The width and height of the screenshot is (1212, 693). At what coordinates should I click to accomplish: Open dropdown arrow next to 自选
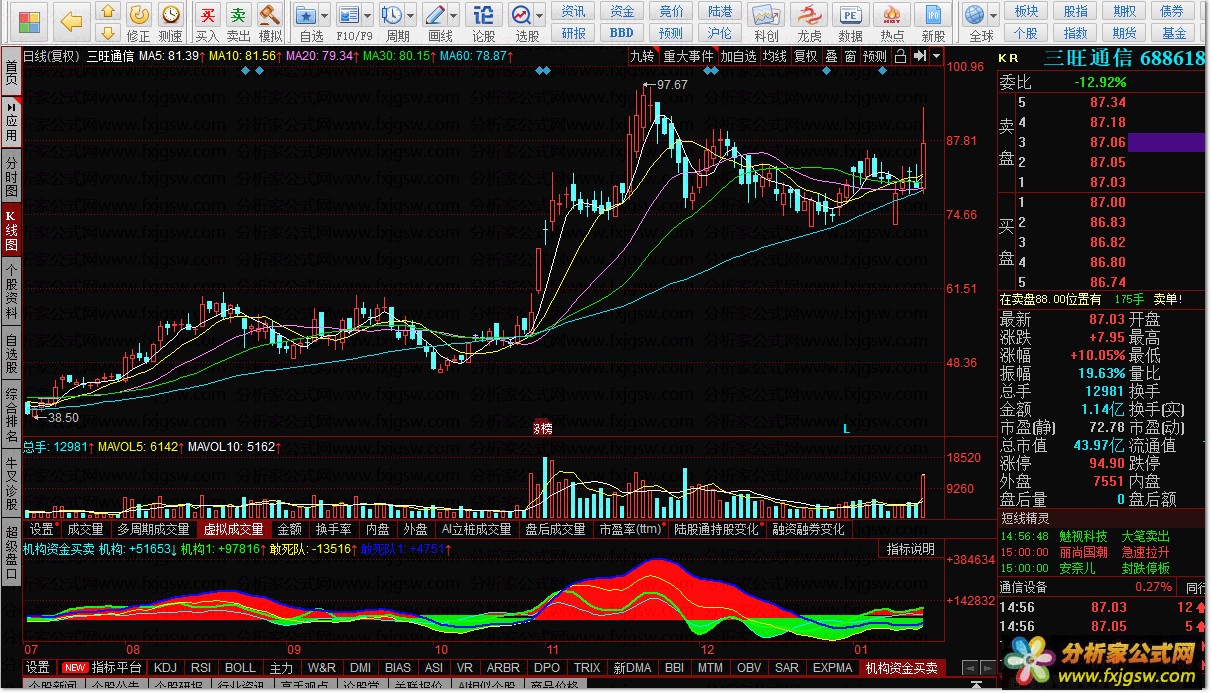pos(325,16)
